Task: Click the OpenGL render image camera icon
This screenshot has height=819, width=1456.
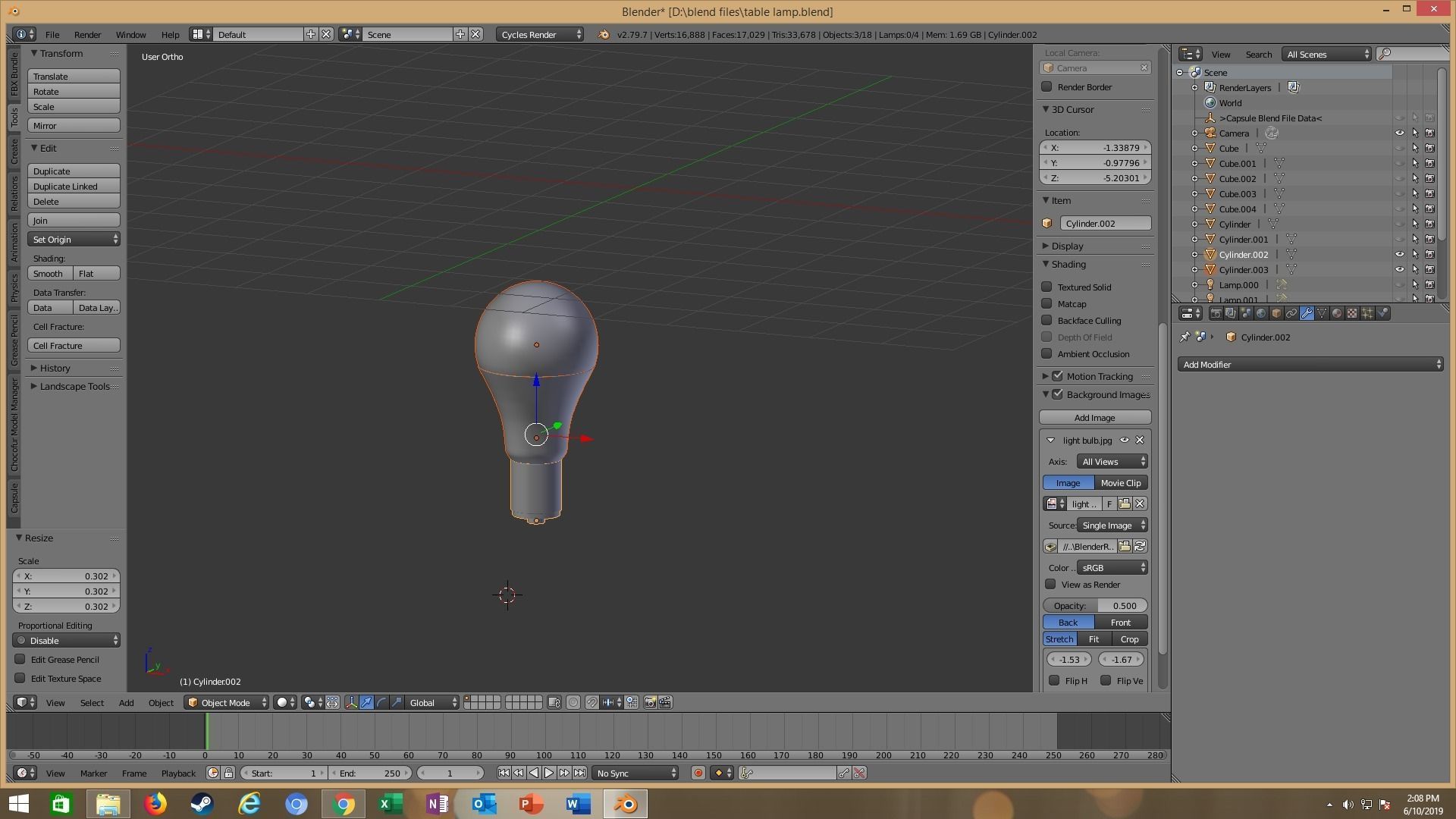Action: (x=650, y=703)
